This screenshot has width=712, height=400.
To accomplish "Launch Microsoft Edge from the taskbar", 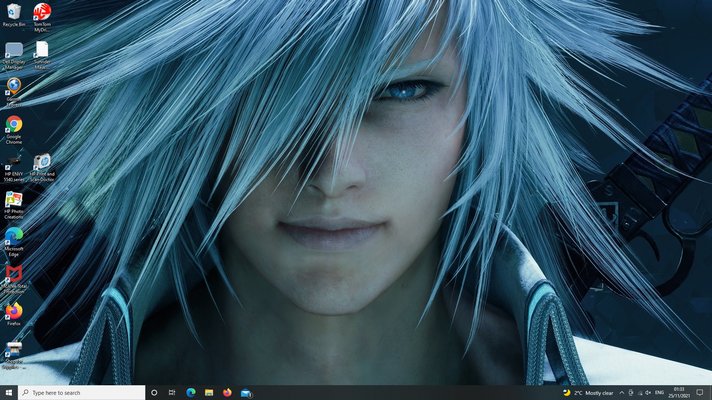I will click(x=191, y=393).
